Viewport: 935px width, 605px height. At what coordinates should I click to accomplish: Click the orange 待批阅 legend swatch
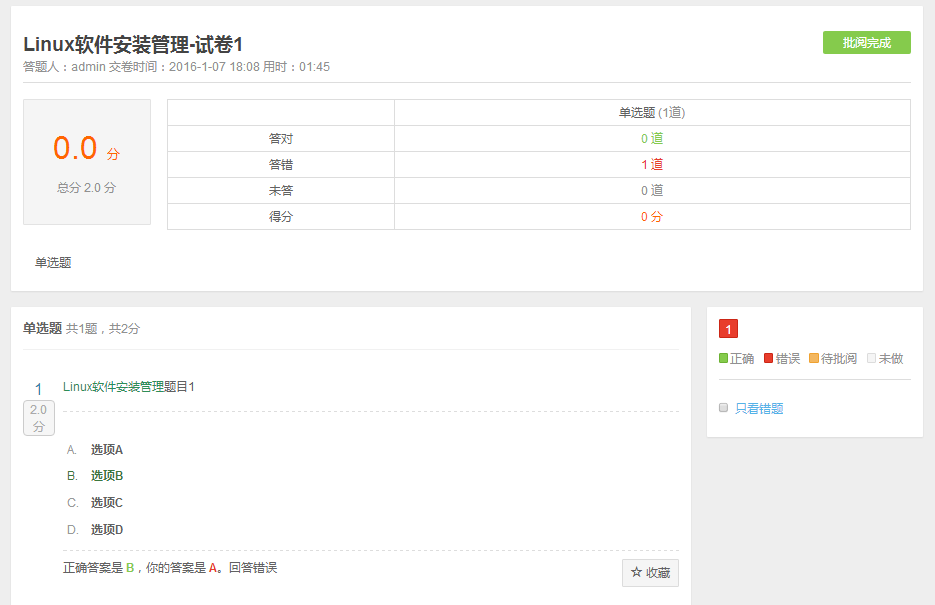tap(813, 358)
